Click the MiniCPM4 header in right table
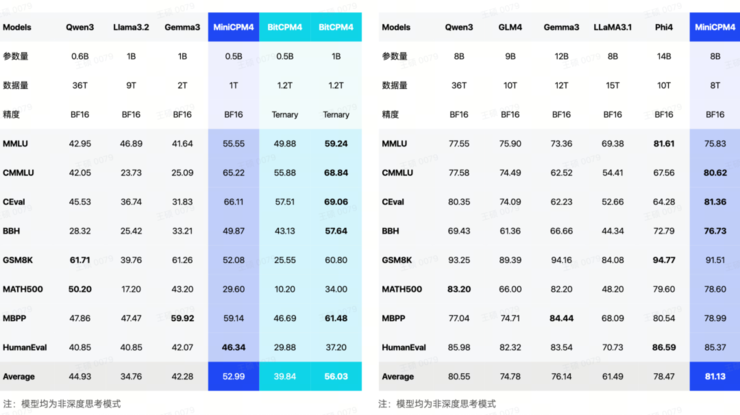740x415 pixels. [x=715, y=28]
